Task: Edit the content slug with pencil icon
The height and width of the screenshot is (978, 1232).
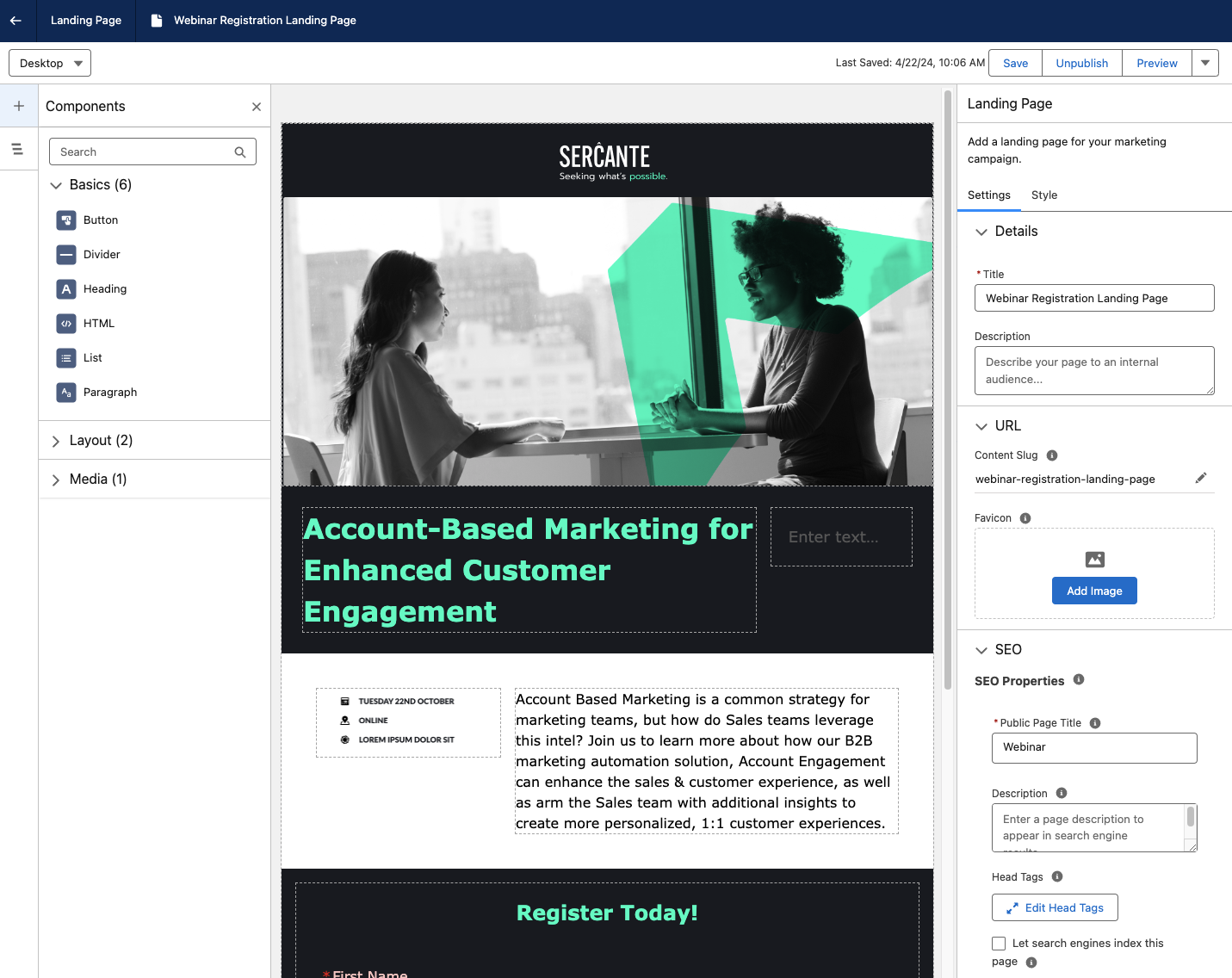Action: coord(1201,478)
